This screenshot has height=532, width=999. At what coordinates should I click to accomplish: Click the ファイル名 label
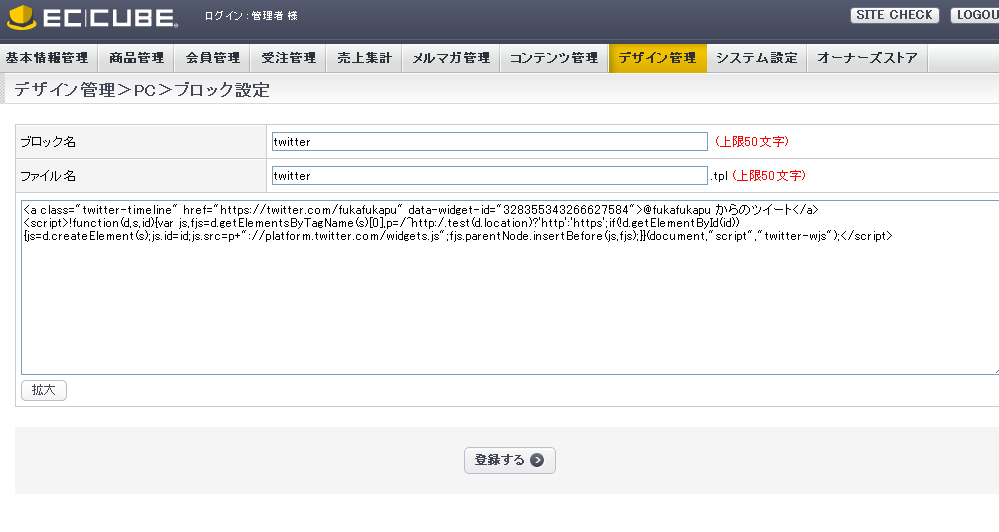[48, 176]
